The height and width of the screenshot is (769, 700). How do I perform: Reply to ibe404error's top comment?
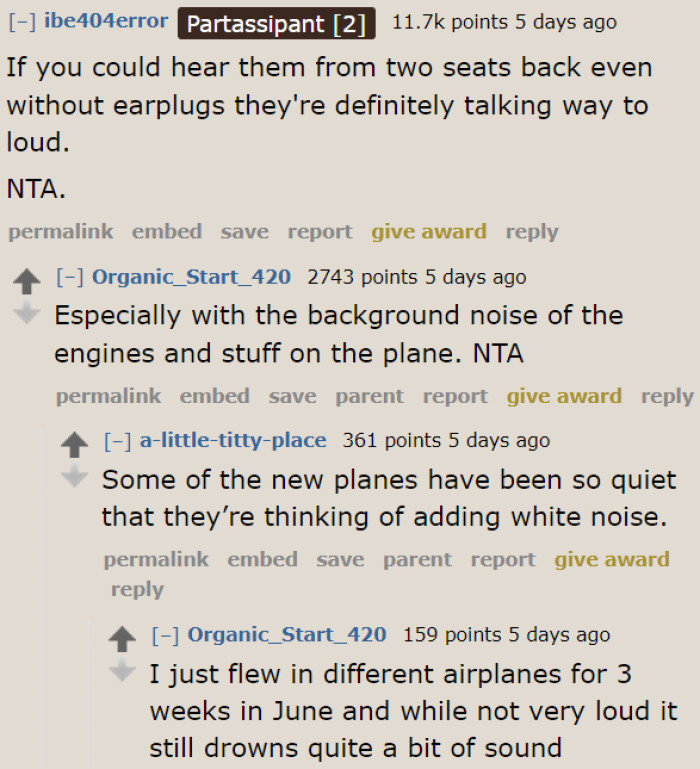(x=531, y=232)
